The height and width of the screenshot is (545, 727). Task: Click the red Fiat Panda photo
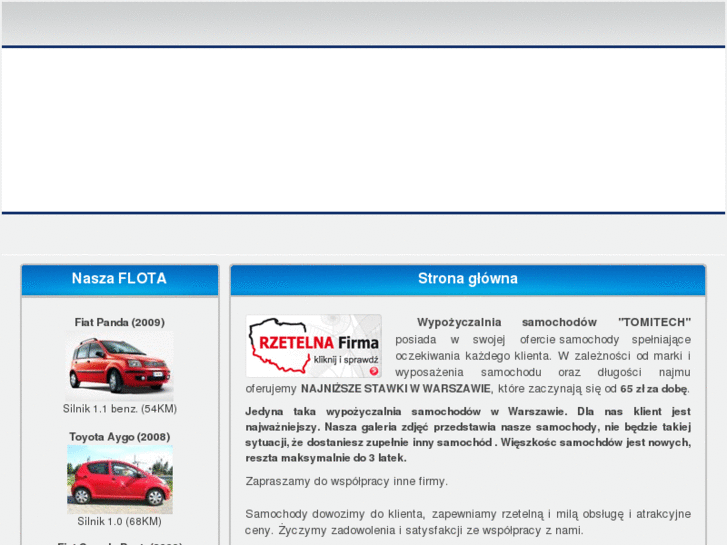(120, 365)
